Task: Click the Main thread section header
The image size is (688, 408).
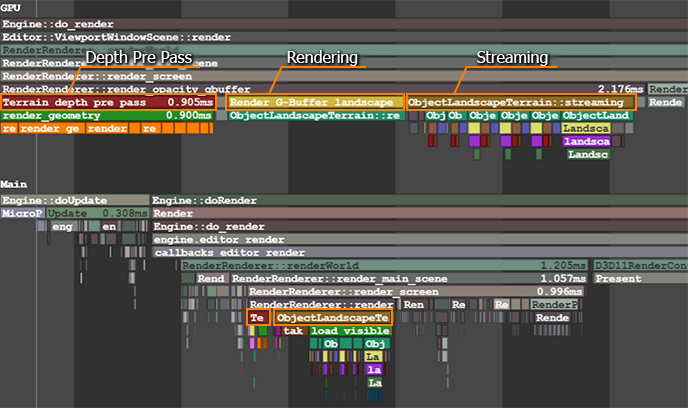Action: coord(14,185)
